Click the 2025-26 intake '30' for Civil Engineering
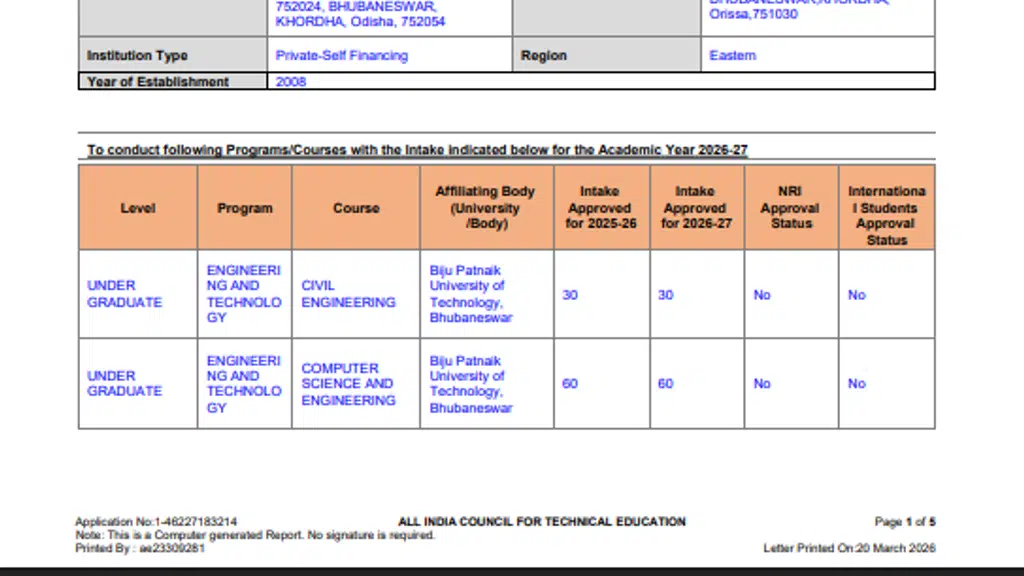 [569, 295]
